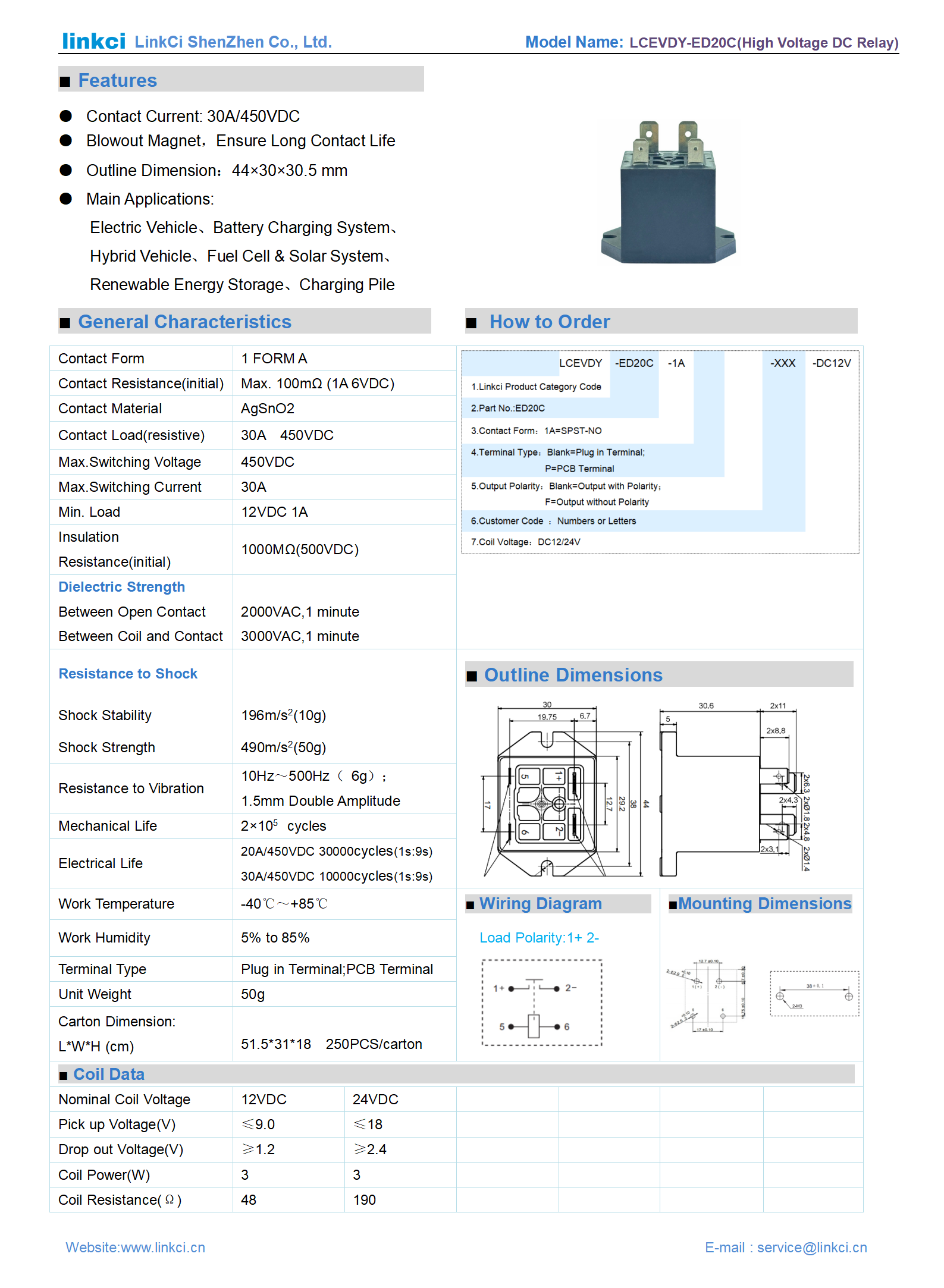
Task: Click the black square bullet beside Features
Action: click(x=65, y=81)
